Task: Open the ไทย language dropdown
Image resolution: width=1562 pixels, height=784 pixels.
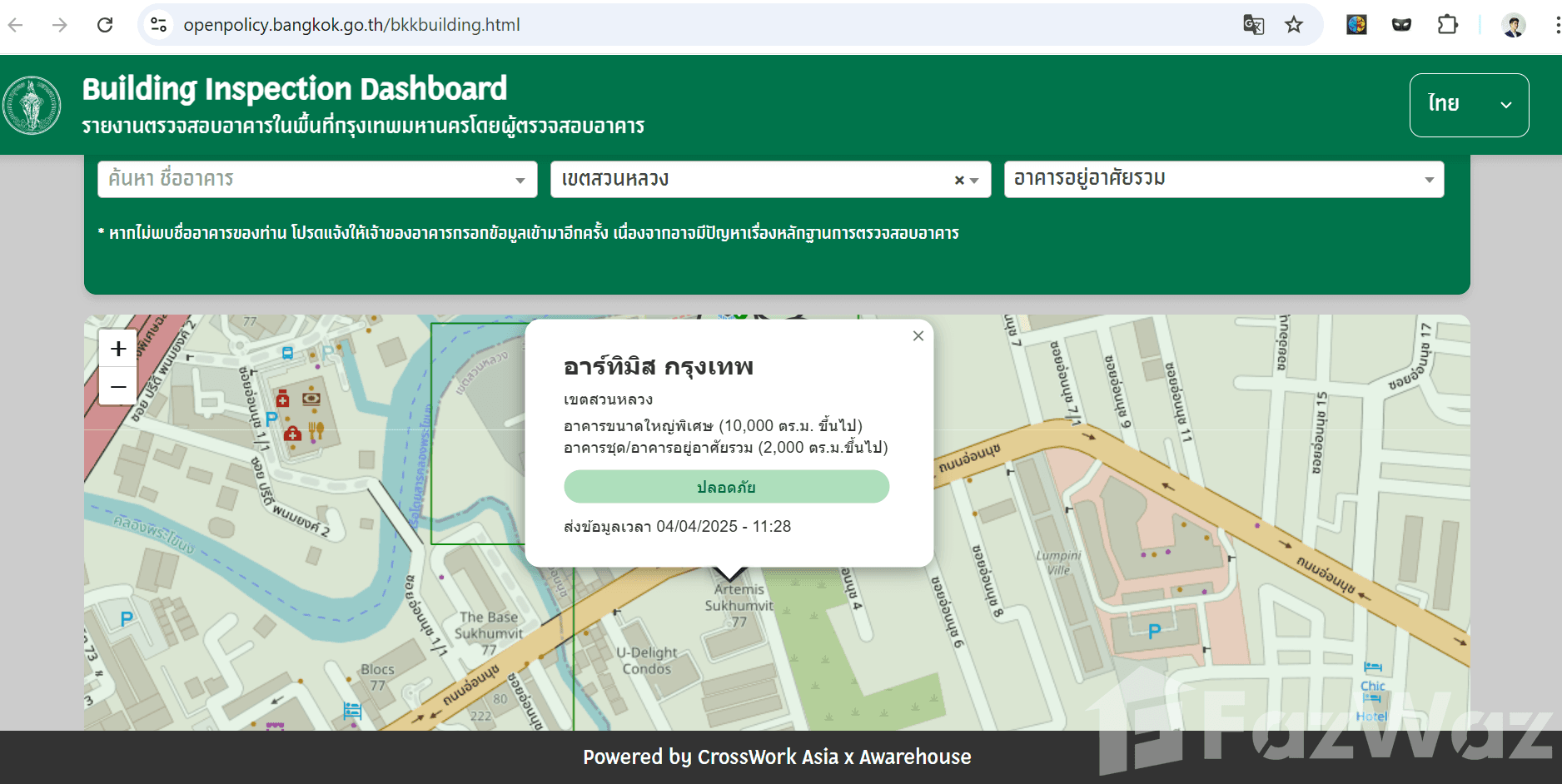Action: (x=1469, y=105)
